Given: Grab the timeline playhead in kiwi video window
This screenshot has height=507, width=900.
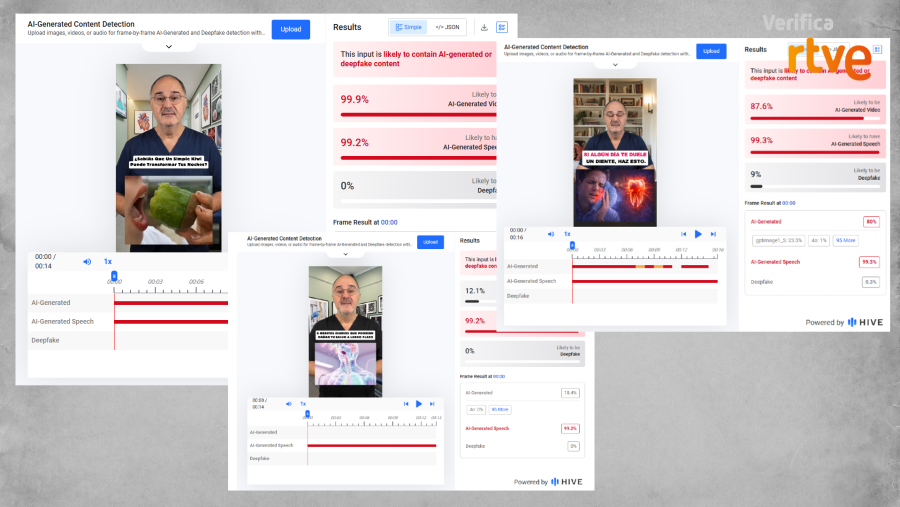Looking at the screenshot, I should [x=114, y=276].
